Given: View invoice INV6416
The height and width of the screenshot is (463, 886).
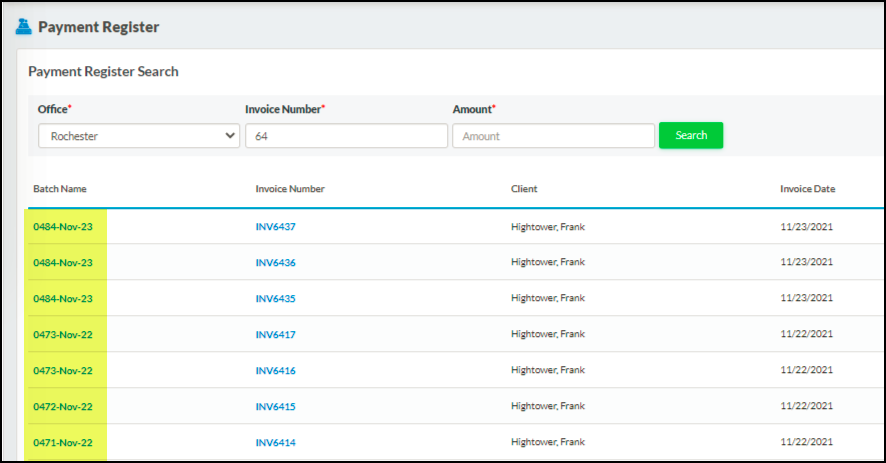Looking at the screenshot, I should coord(276,371).
